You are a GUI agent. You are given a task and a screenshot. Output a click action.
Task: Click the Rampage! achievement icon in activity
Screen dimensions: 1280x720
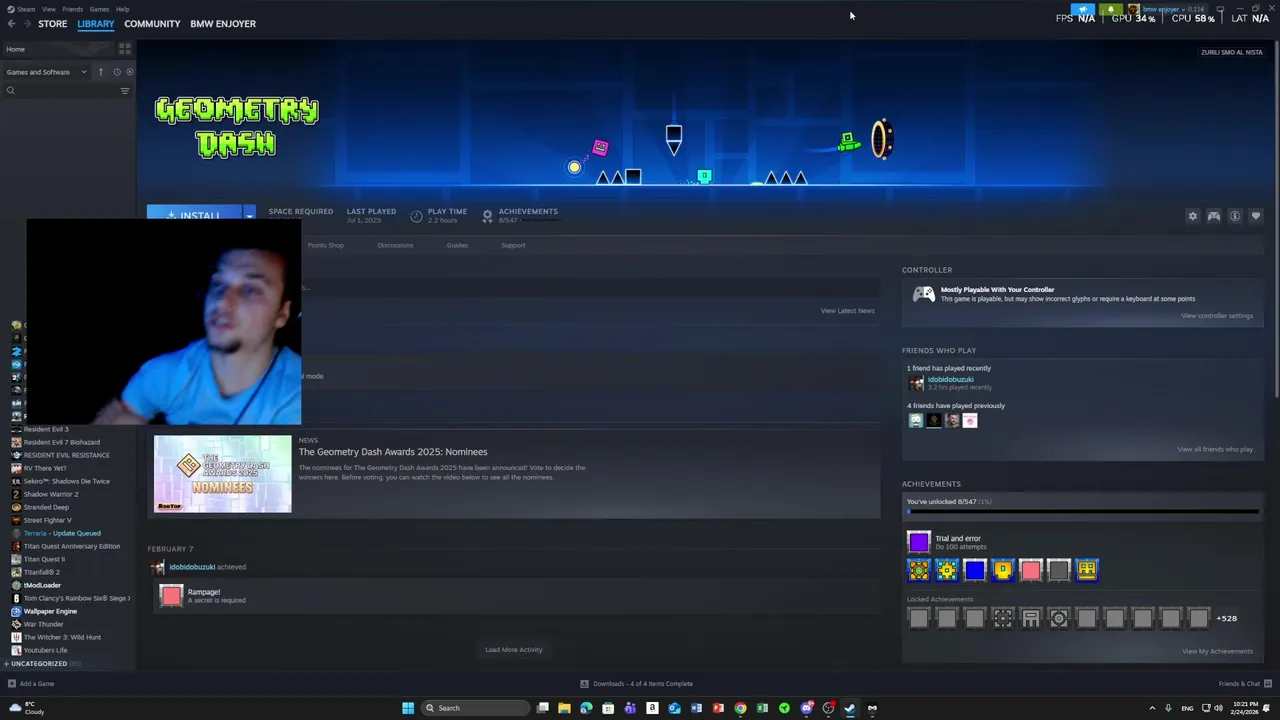pos(171,596)
